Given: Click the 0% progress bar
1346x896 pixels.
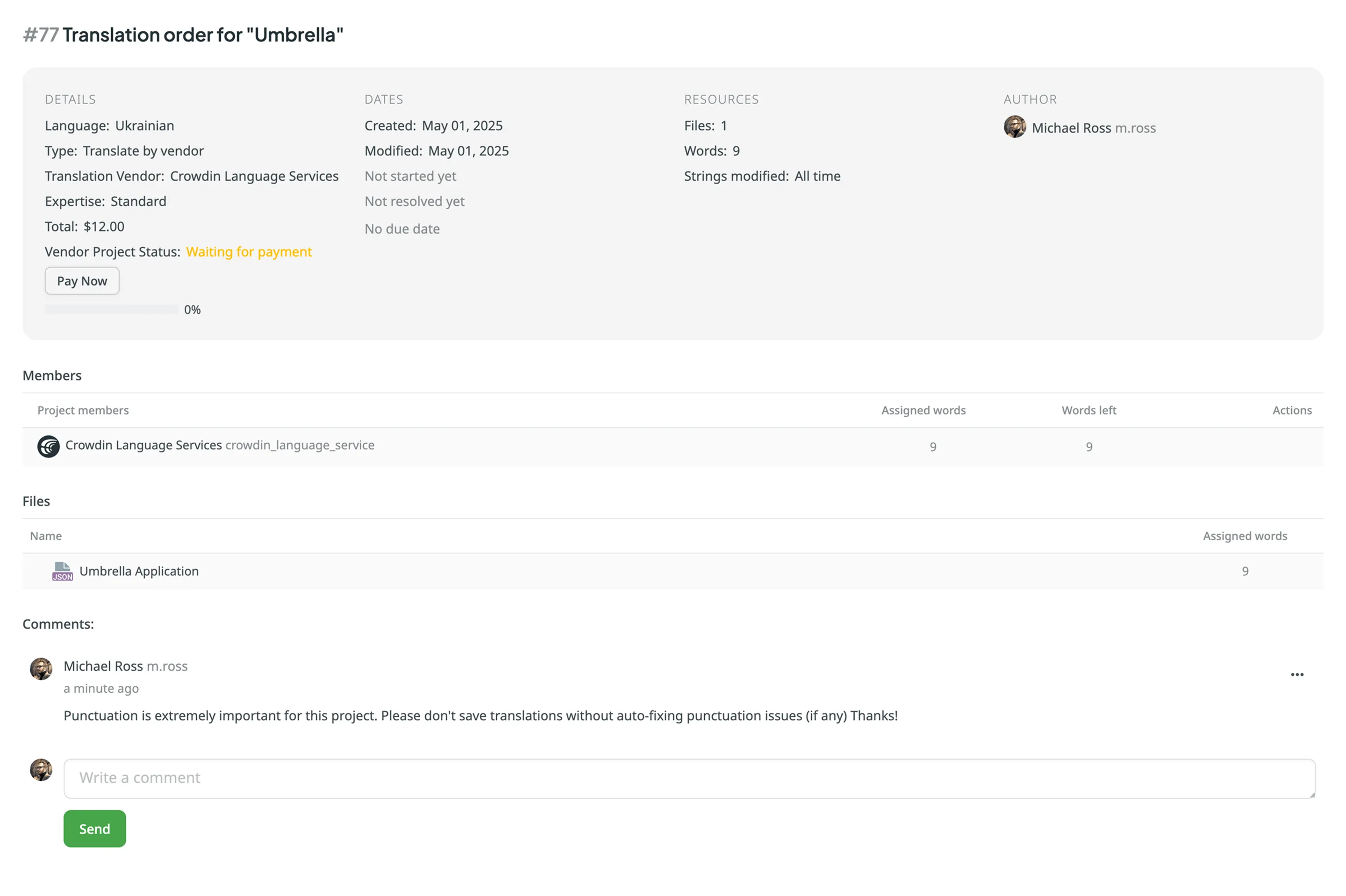Looking at the screenshot, I should (x=111, y=309).
